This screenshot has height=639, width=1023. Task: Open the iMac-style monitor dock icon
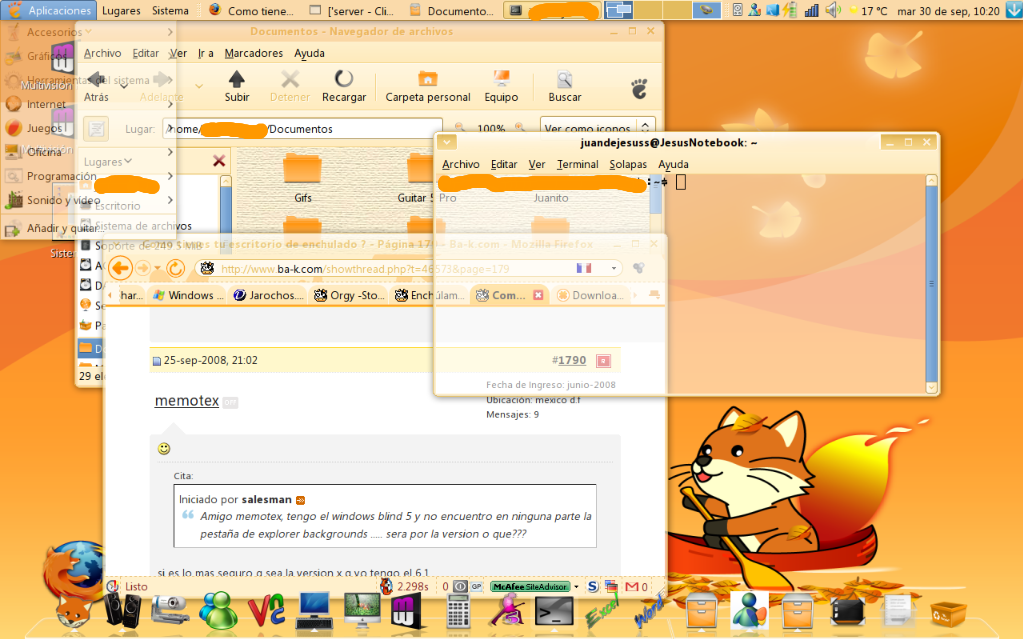pos(362,610)
